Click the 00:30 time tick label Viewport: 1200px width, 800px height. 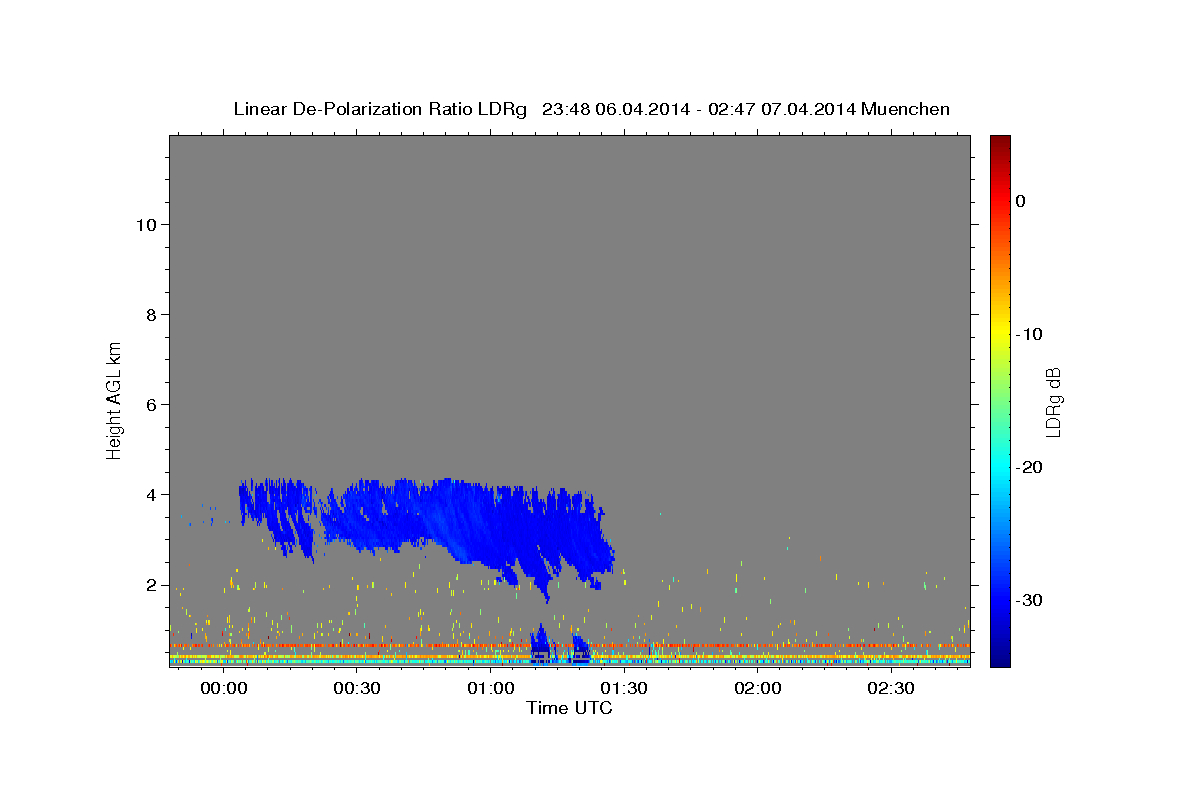point(357,689)
